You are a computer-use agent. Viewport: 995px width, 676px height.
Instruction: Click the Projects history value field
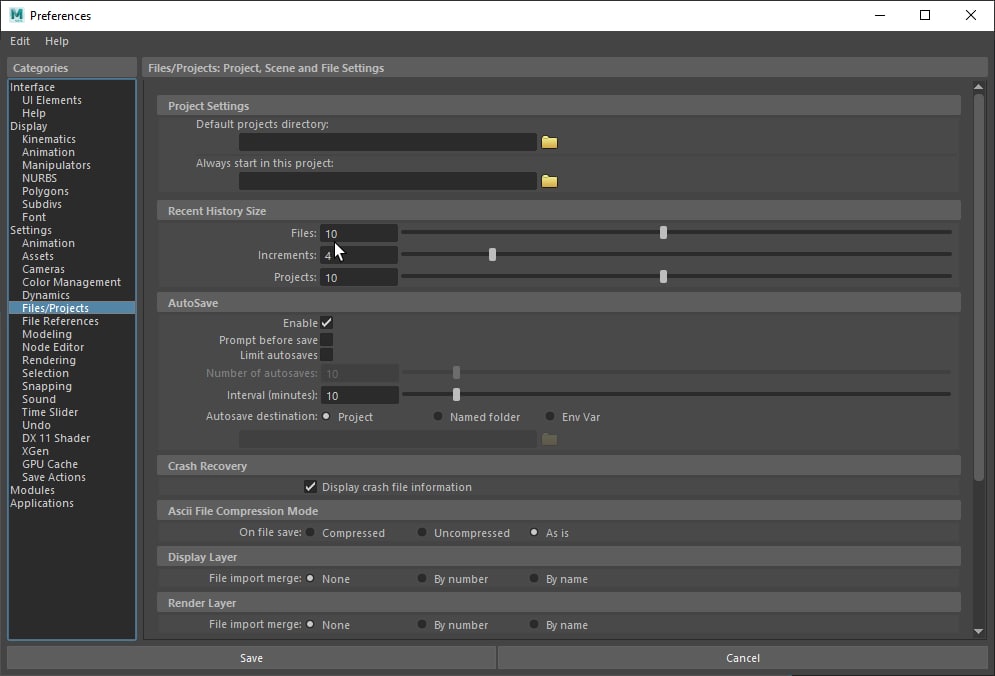point(359,277)
